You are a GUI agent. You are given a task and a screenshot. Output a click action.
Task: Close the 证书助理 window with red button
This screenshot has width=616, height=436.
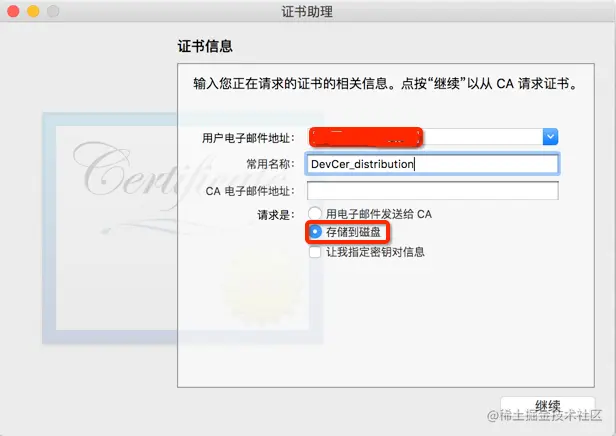(13, 11)
